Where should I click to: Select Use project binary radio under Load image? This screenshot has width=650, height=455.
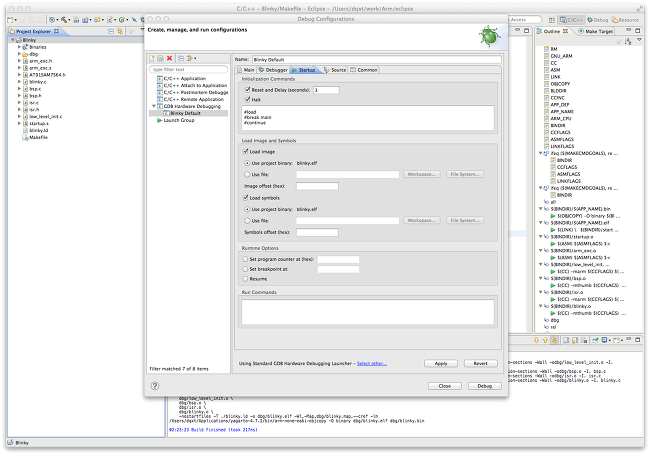pyautogui.click(x=247, y=163)
